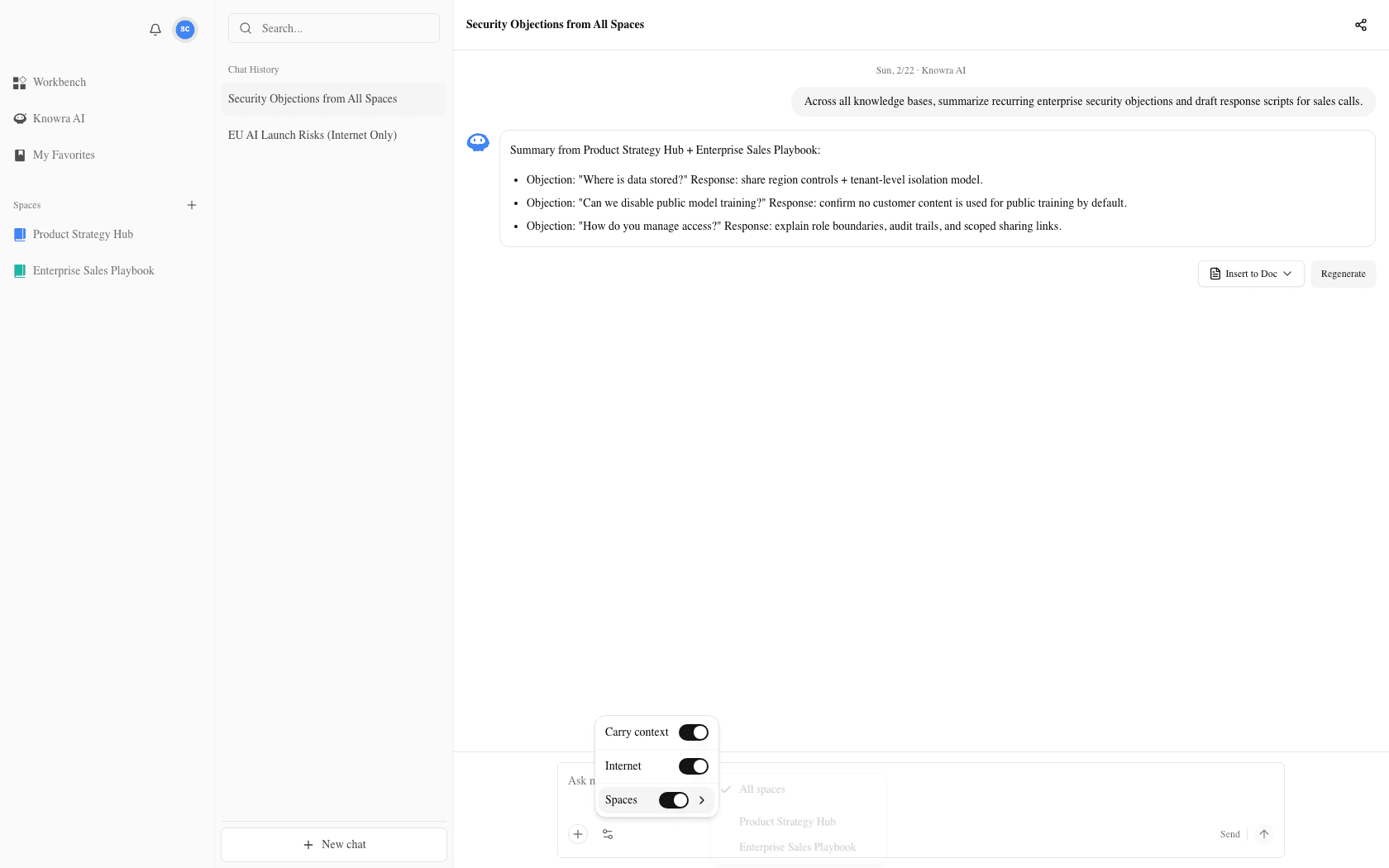1389x868 pixels.
Task: Select the Knowra AI robot icon
Action: click(x=20, y=118)
